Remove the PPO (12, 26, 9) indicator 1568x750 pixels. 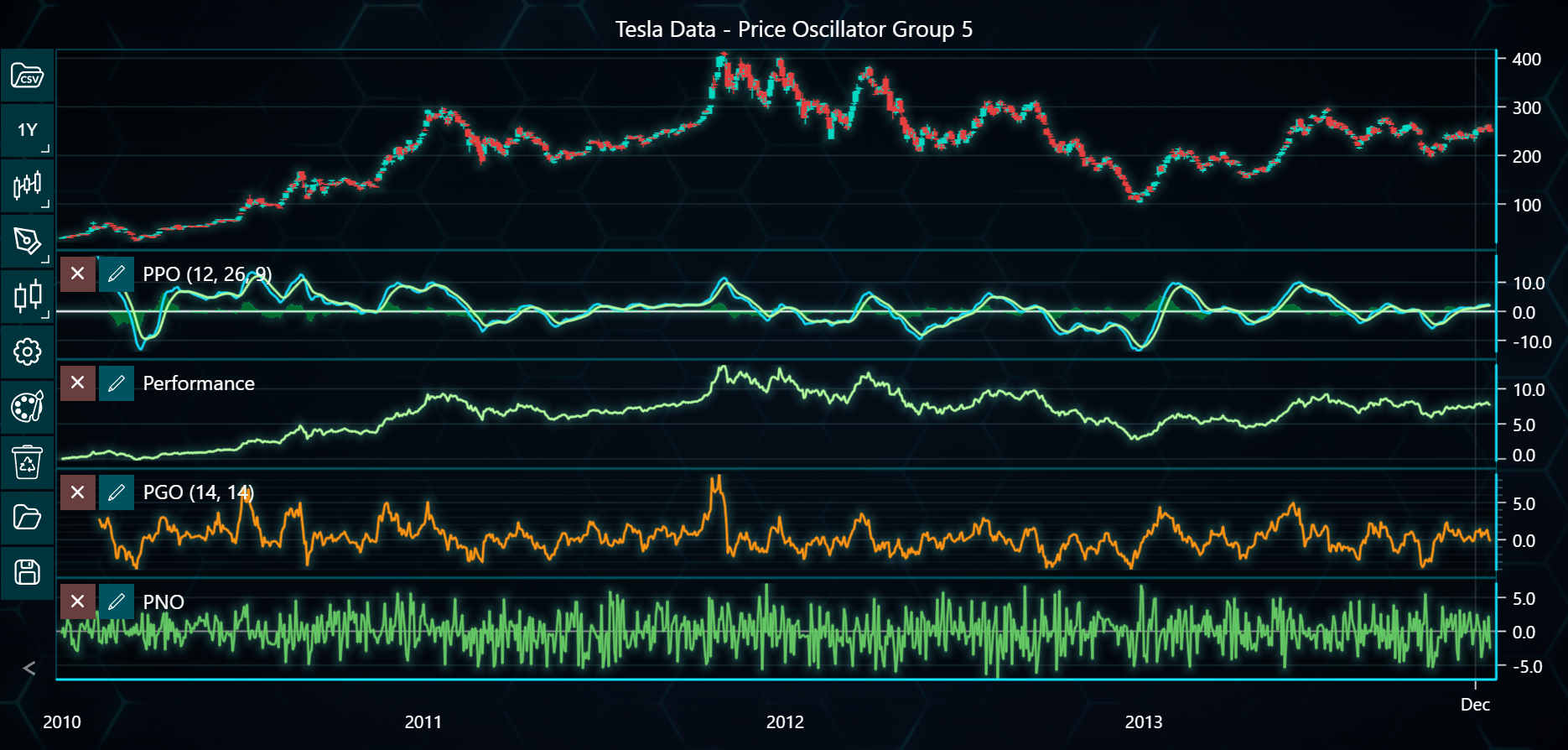(x=78, y=273)
